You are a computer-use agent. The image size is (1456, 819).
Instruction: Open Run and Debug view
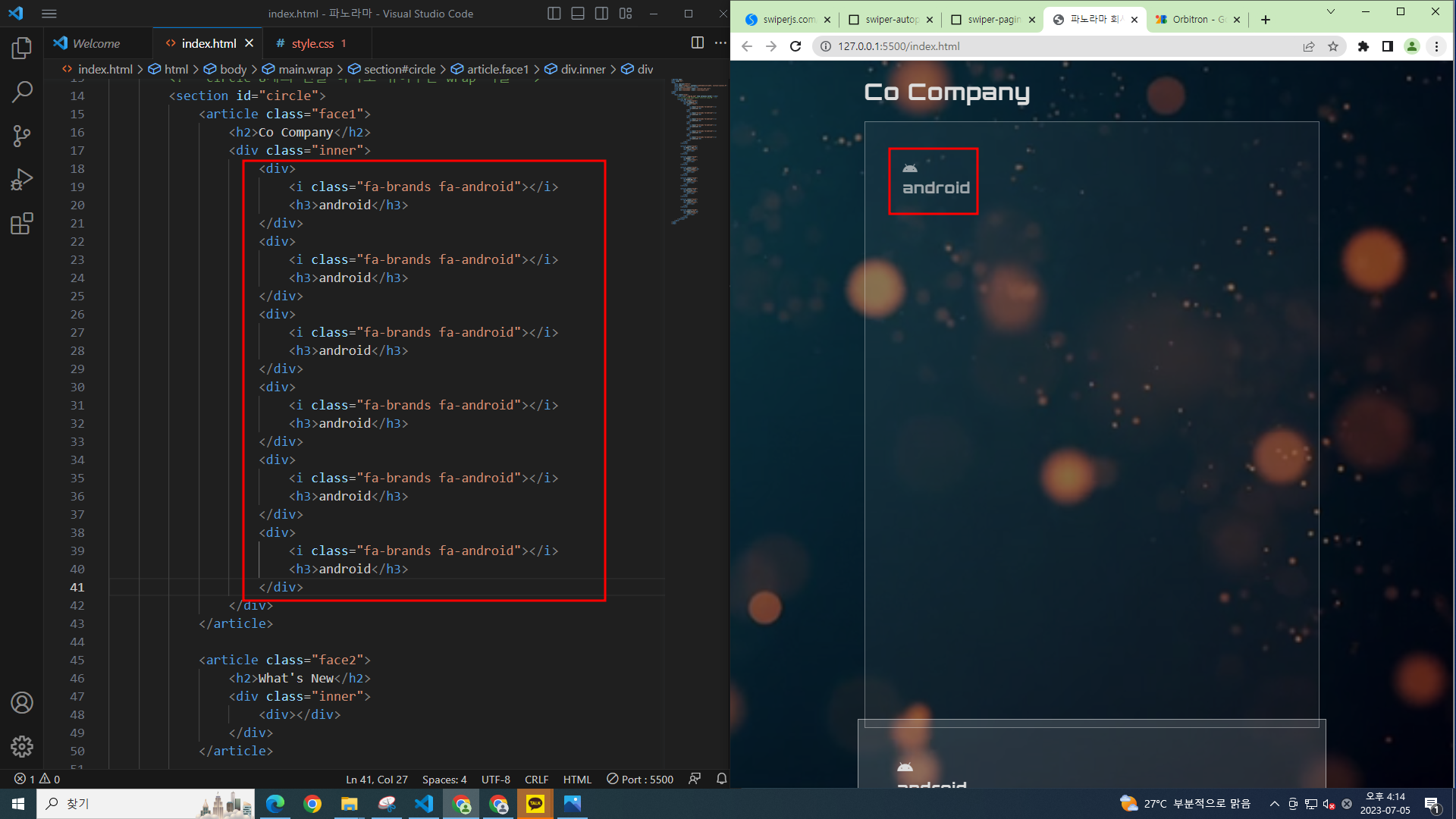22,180
